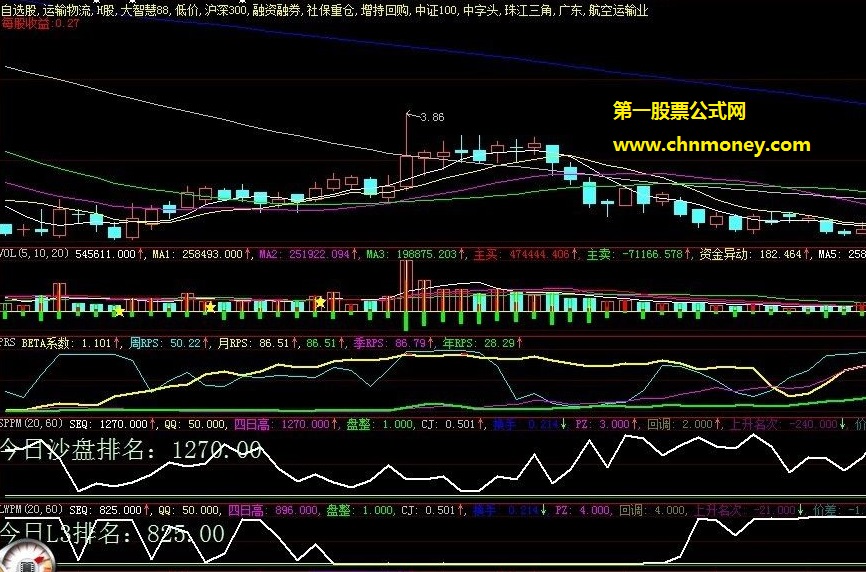Viewport: 866px width, 572px height.
Task: Open the 自选股 tag
Action: [x=19, y=10]
